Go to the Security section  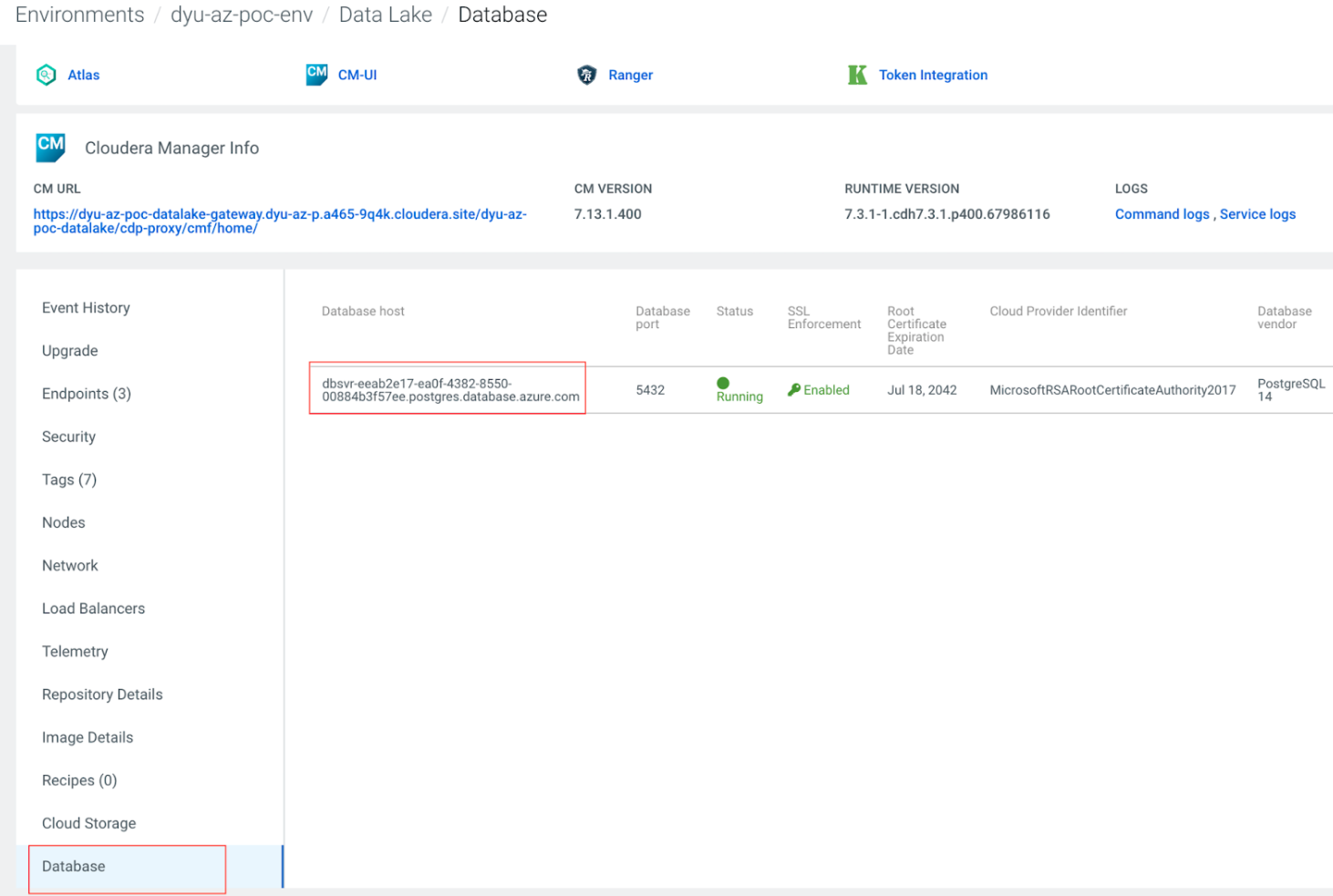tap(68, 436)
